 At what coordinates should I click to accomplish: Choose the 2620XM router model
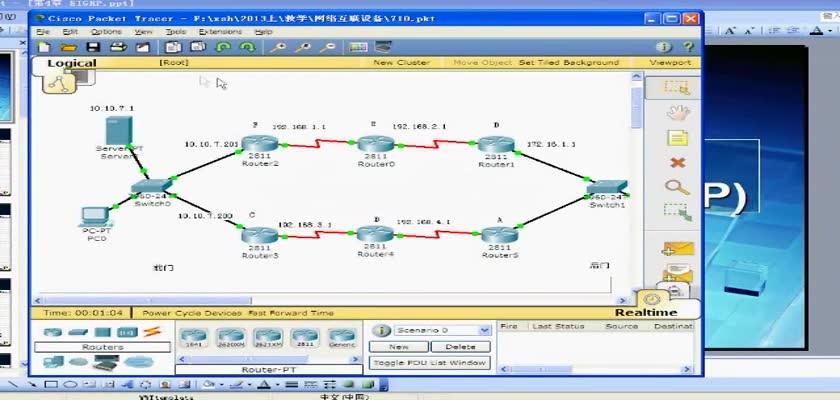click(x=230, y=338)
